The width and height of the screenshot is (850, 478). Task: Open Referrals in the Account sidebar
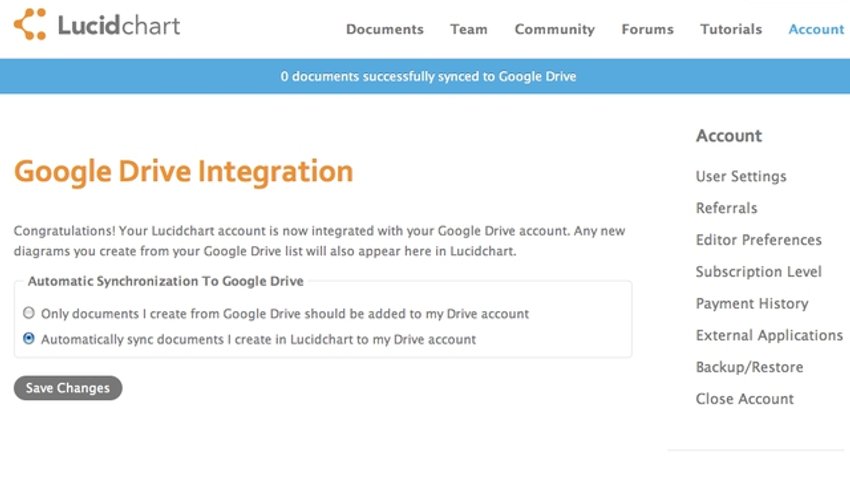coord(726,208)
